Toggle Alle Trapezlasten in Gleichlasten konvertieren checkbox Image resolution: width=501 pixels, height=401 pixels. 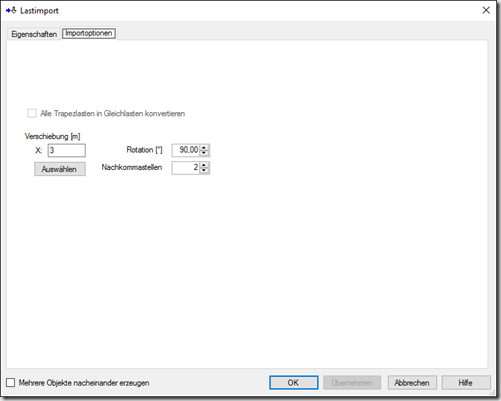click(x=32, y=113)
